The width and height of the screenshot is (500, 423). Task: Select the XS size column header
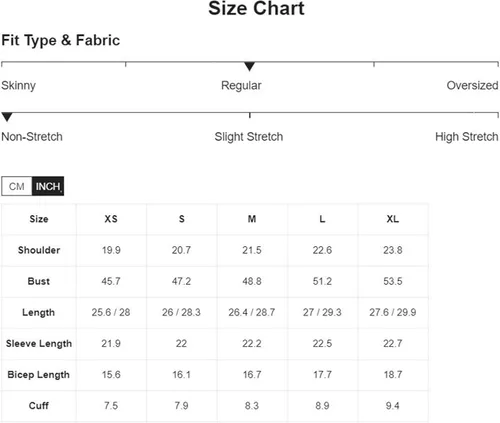[111, 219]
